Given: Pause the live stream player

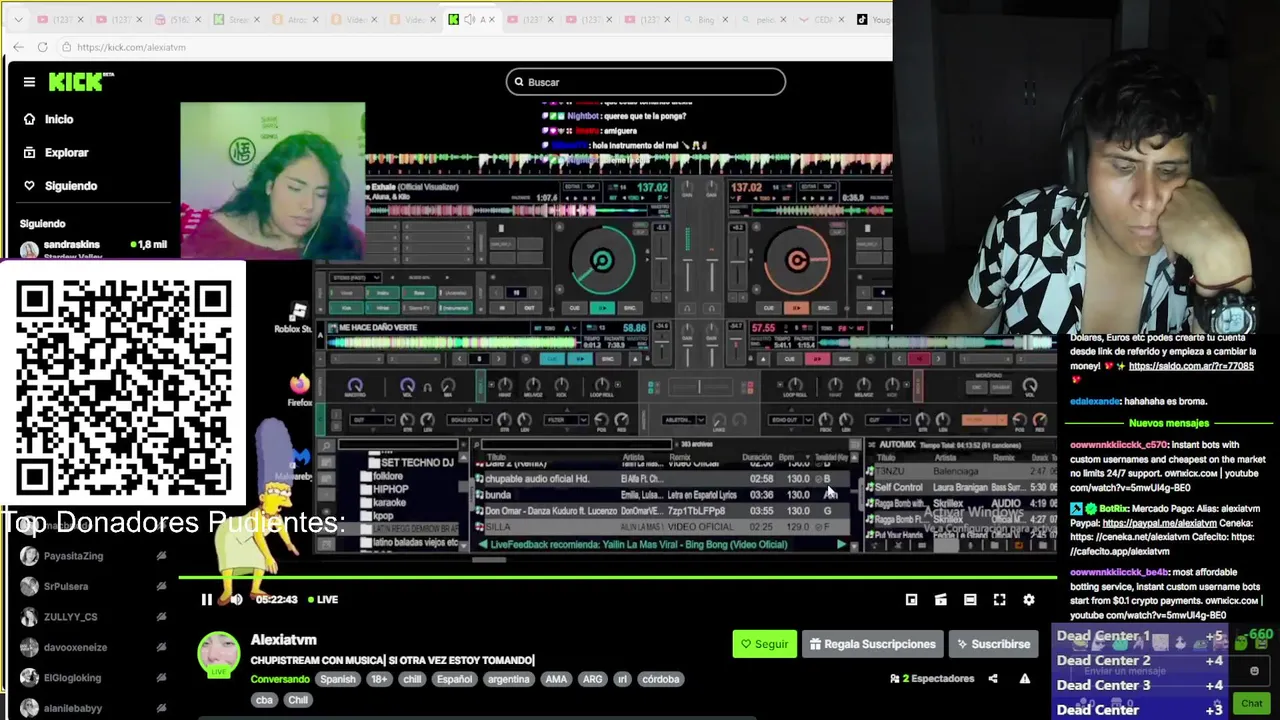Looking at the screenshot, I should click(x=206, y=599).
